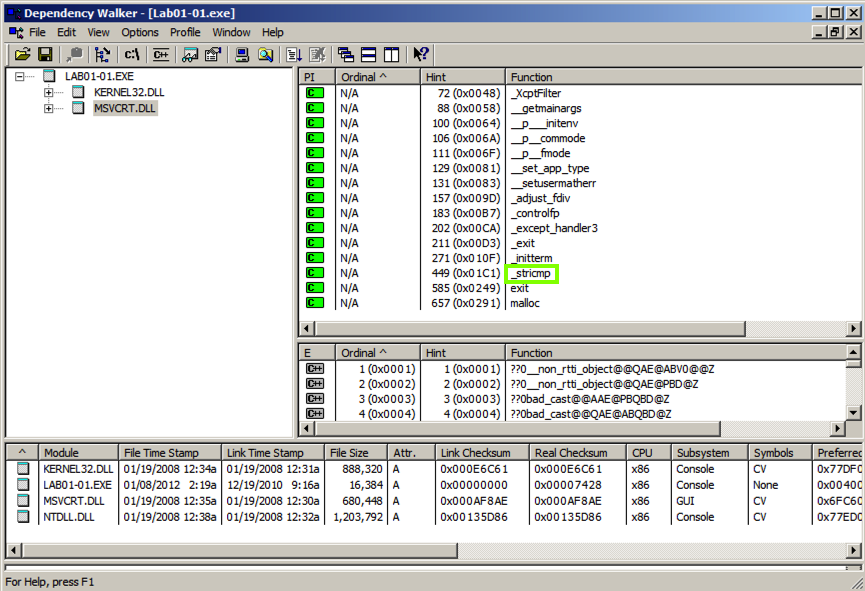Select the _stricmp function in imports list
Image resolution: width=865 pixels, height=591 pixels.
point(531,273)
